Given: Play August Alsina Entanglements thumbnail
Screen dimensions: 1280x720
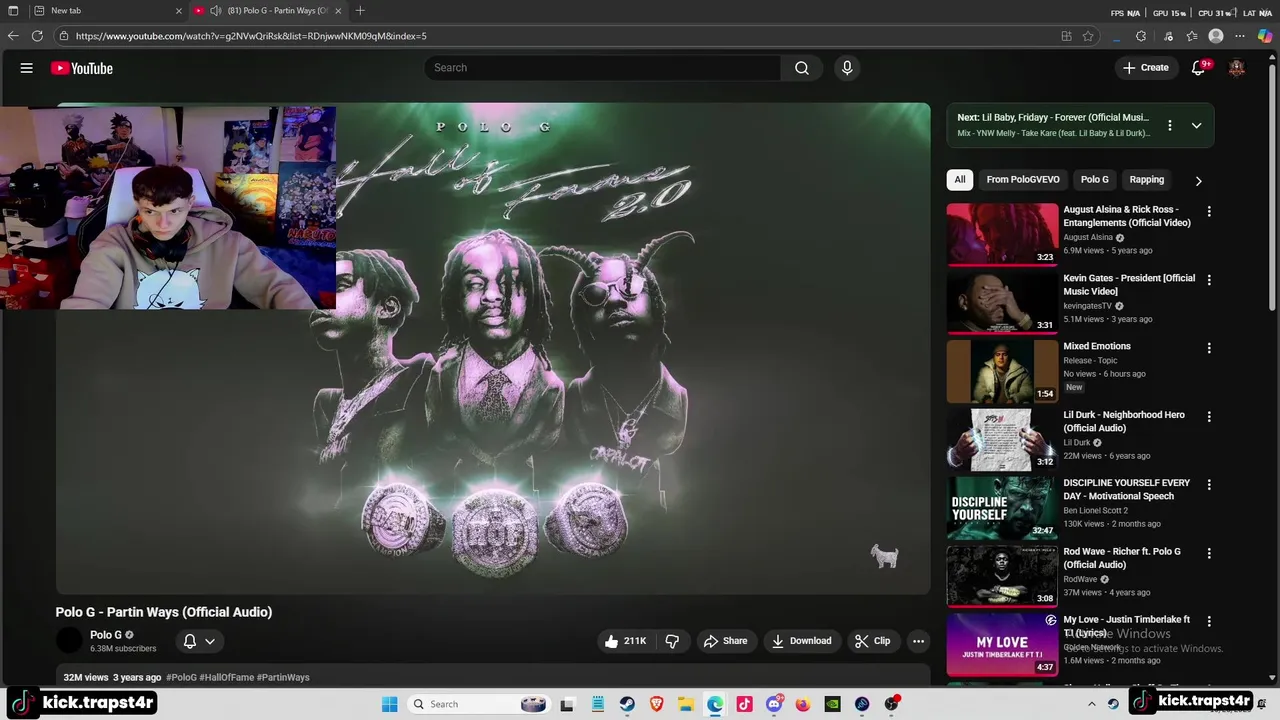Looking at the screenshot, I should 1002,235.
